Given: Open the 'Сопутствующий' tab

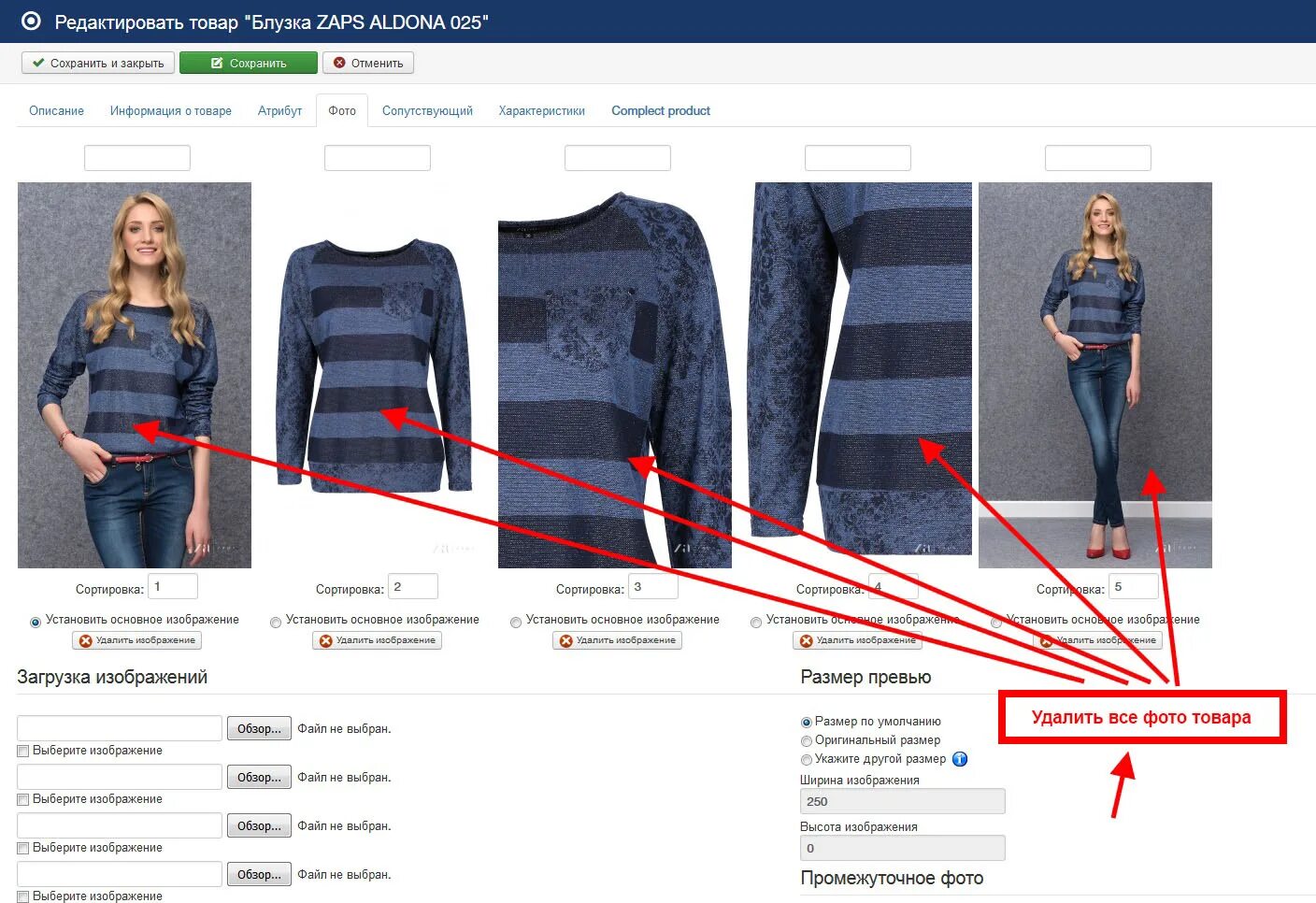Looking at the screenshot, I should click(427, 110).
